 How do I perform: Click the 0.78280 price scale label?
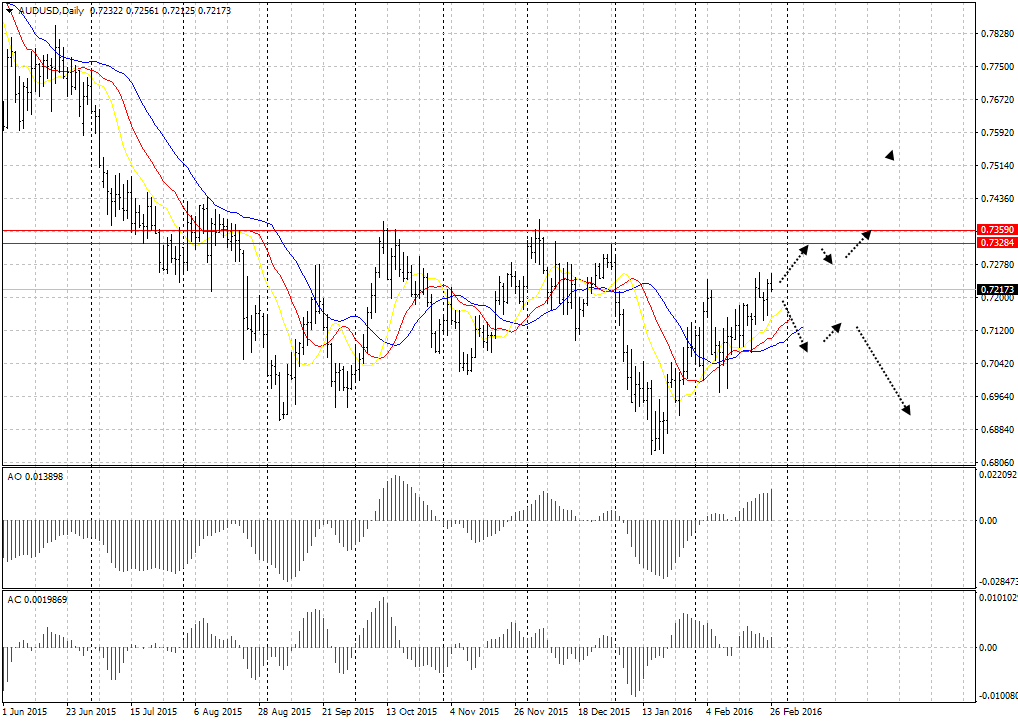coord(994,34)
